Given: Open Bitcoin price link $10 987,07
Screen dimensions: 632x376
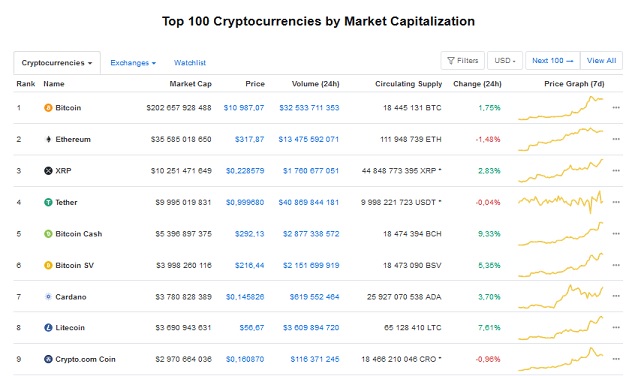Looking at the screenshot, I should (x=244, y=108).
